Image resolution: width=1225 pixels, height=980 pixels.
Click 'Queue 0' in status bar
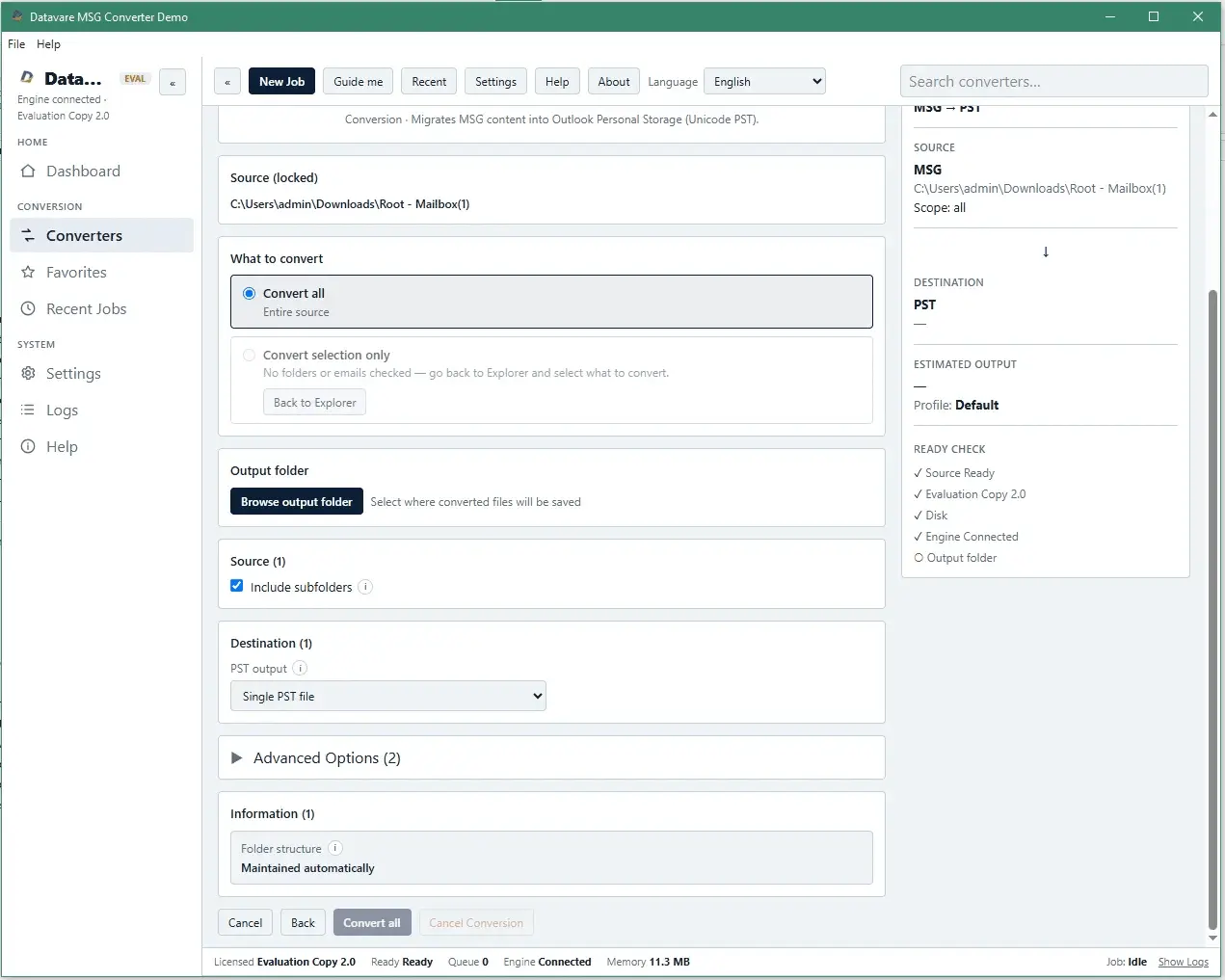(x=468, y=962)
